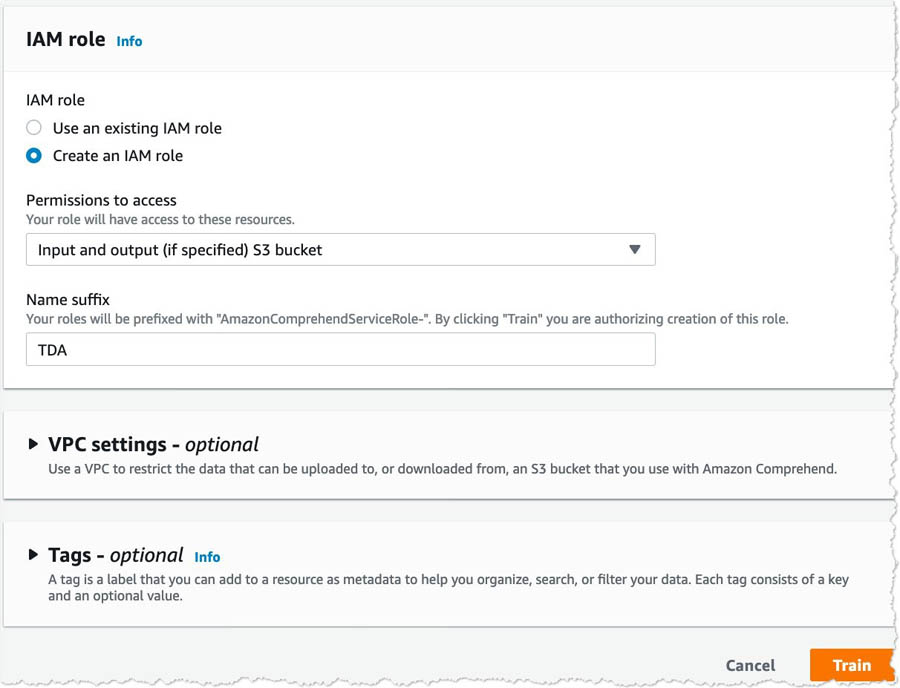The height and width of the screenshot is (688, 900).
Task: Click the 'VPC settings - optional' heading
Action: tap(153, 444)
